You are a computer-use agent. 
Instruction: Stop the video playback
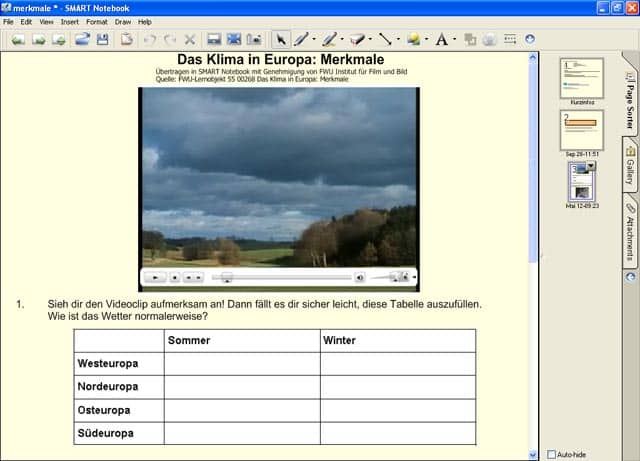174,277
